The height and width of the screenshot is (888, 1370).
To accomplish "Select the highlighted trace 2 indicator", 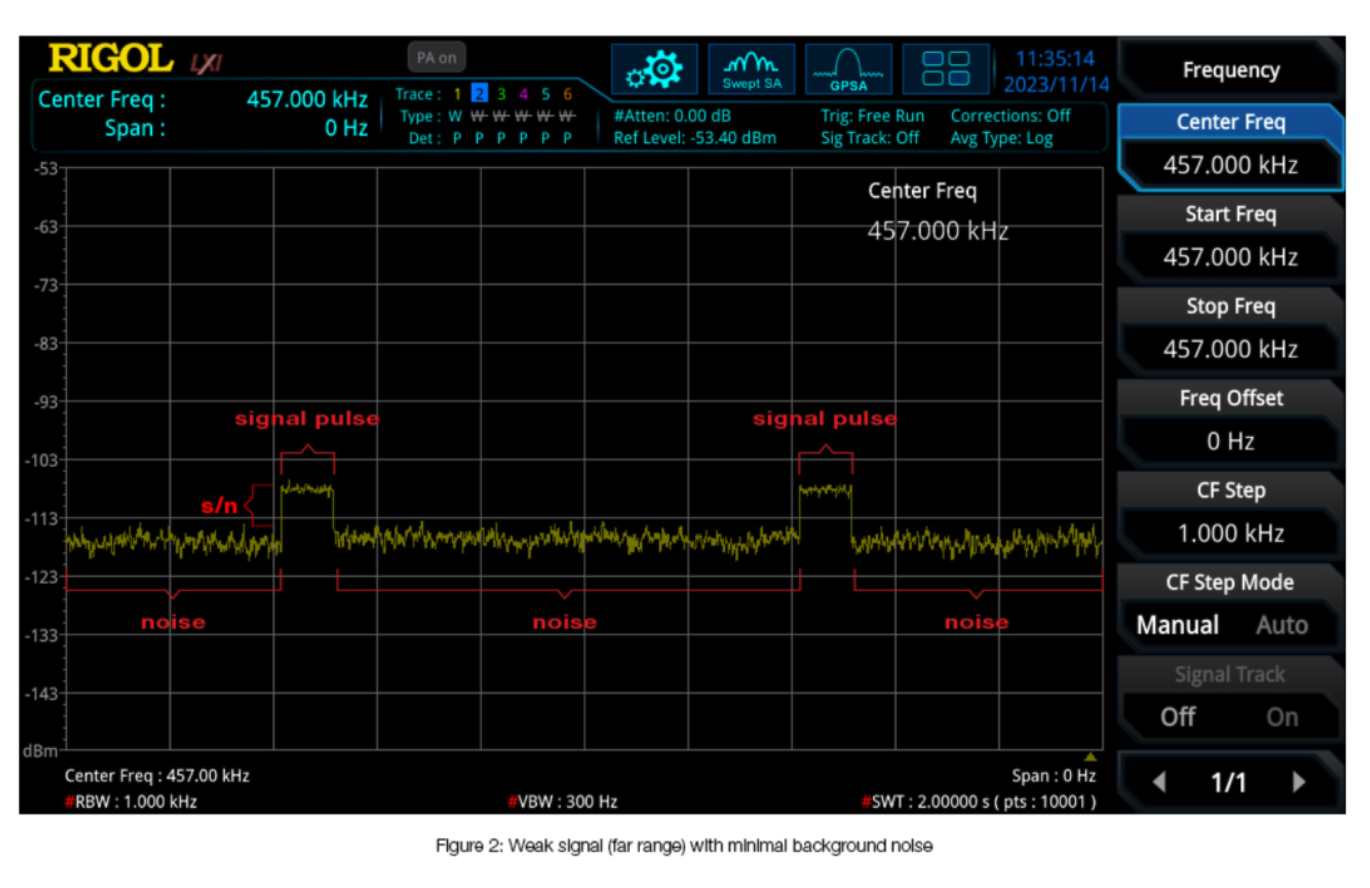I will [x=479, y=94].
